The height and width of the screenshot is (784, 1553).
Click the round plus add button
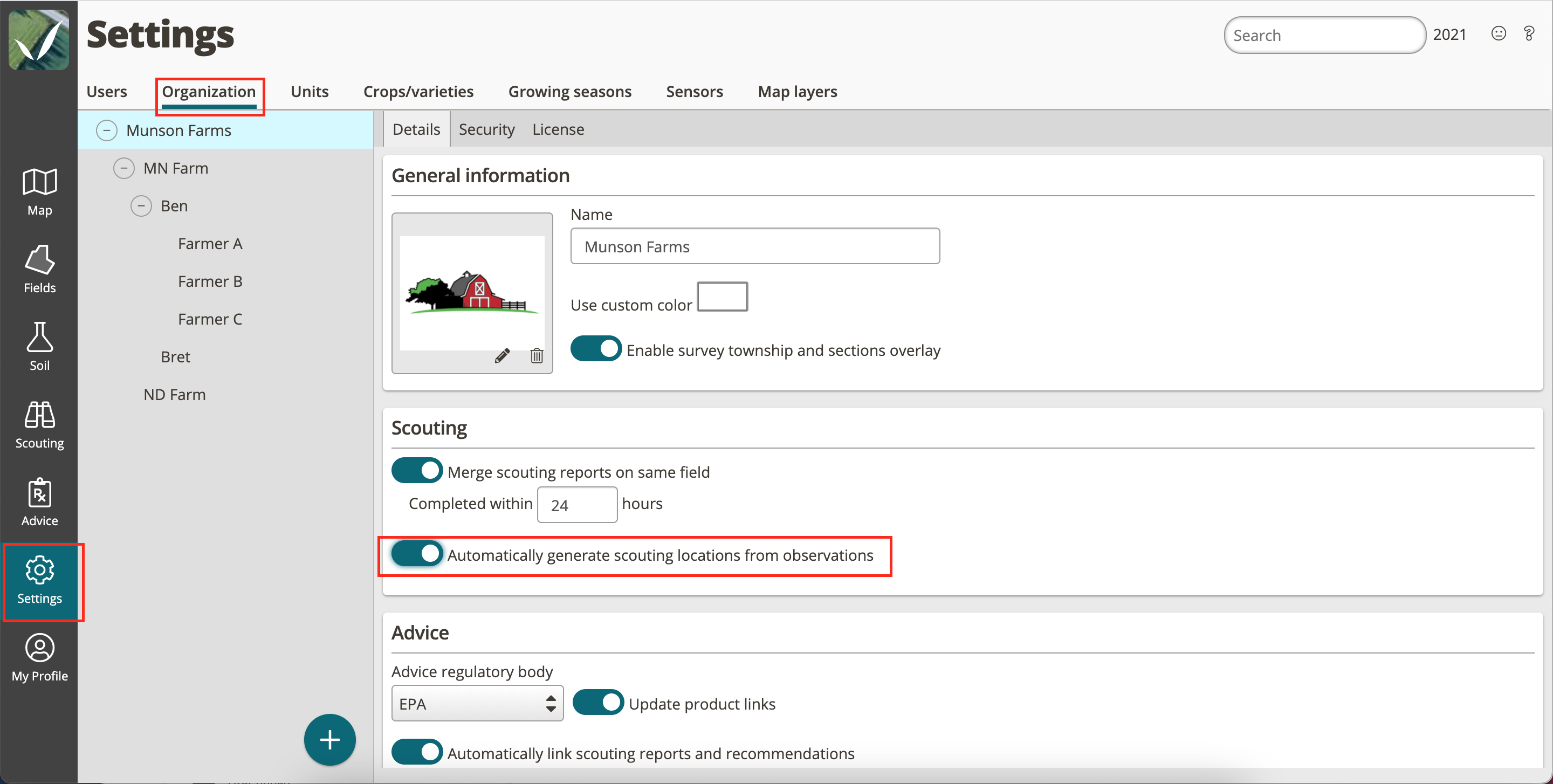[329, 740]
